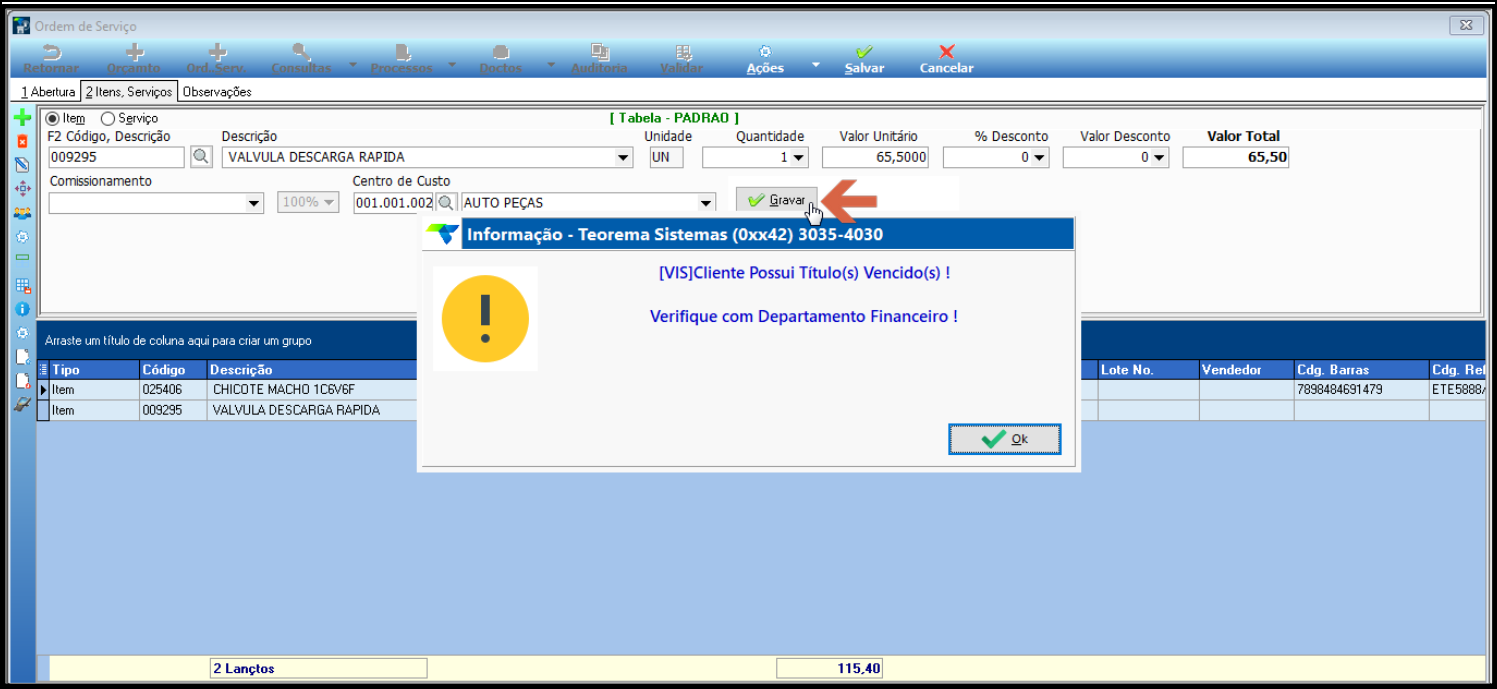Screen dimensions: 1497x689
Task: Click the 115,40 total in footer
Action: pyautogui.click(x=829, y=668)
